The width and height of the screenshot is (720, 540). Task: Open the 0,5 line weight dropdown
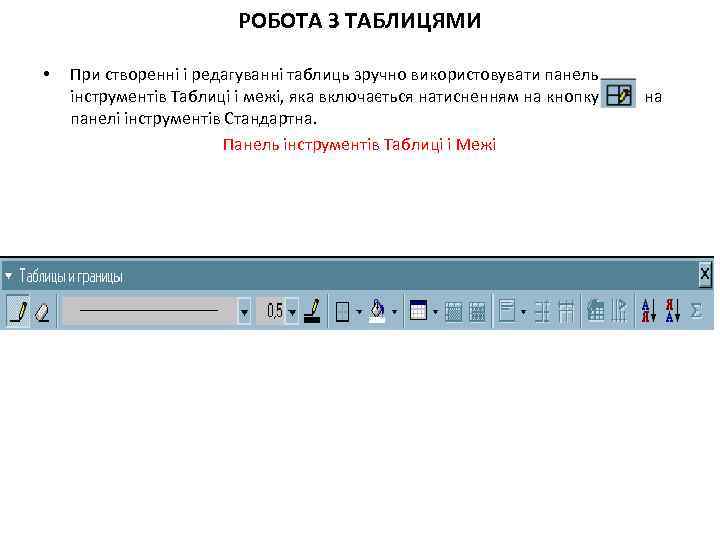[x=292, y=312]
